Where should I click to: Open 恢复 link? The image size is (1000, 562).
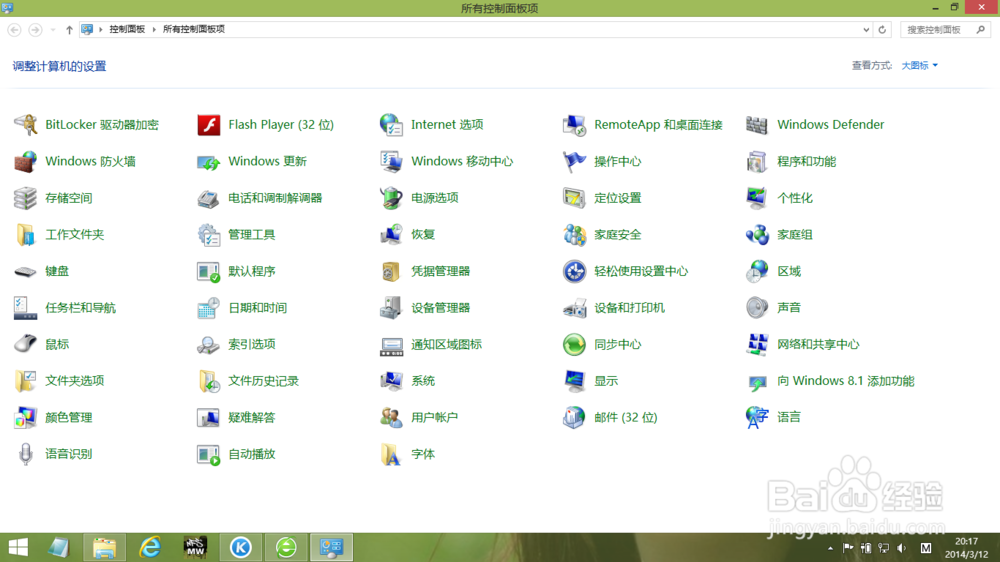coord(423,235)
